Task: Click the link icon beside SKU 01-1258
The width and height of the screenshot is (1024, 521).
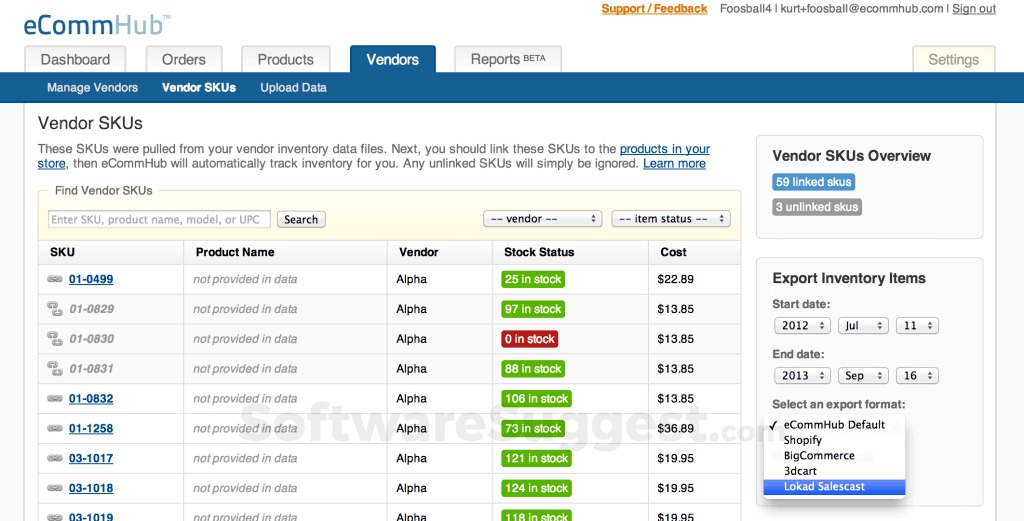Action: point(55,429)
